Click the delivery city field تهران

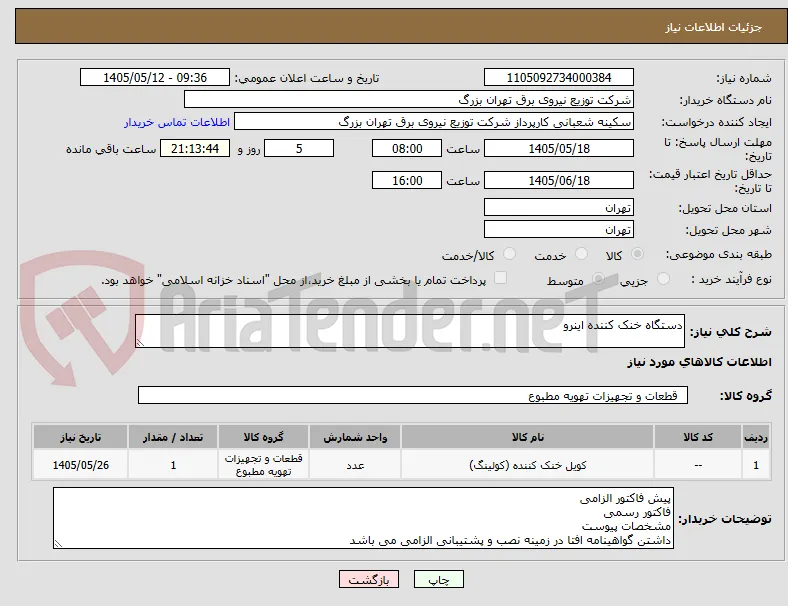(x=559, y=230)
